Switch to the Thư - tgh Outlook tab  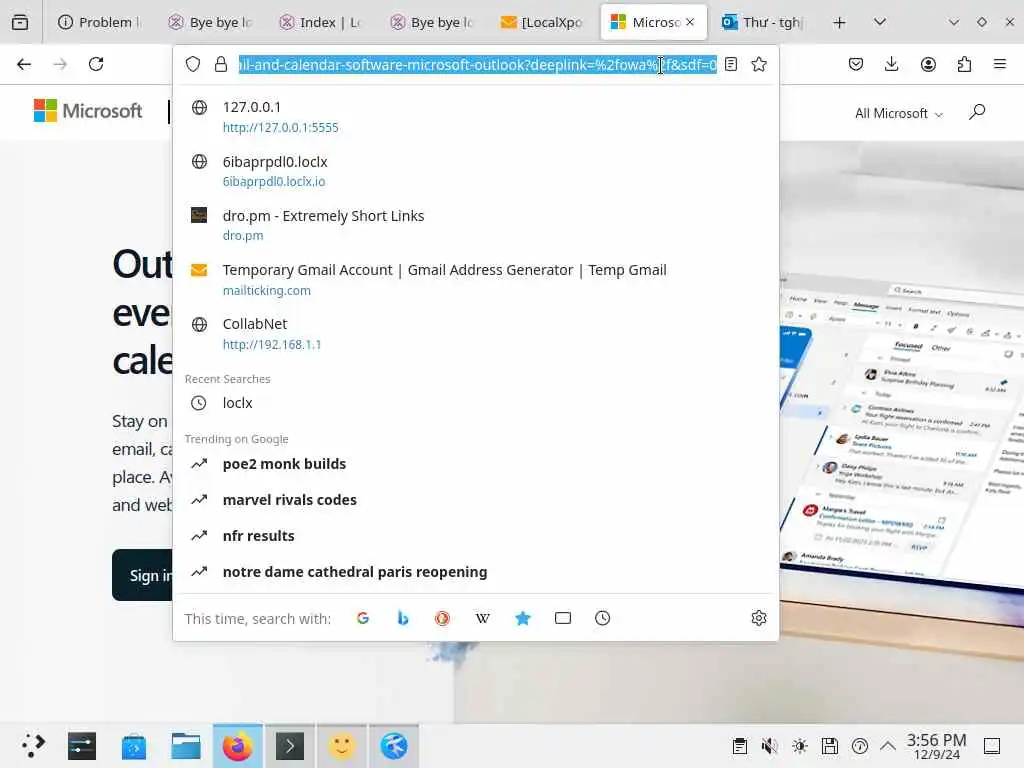761,22
